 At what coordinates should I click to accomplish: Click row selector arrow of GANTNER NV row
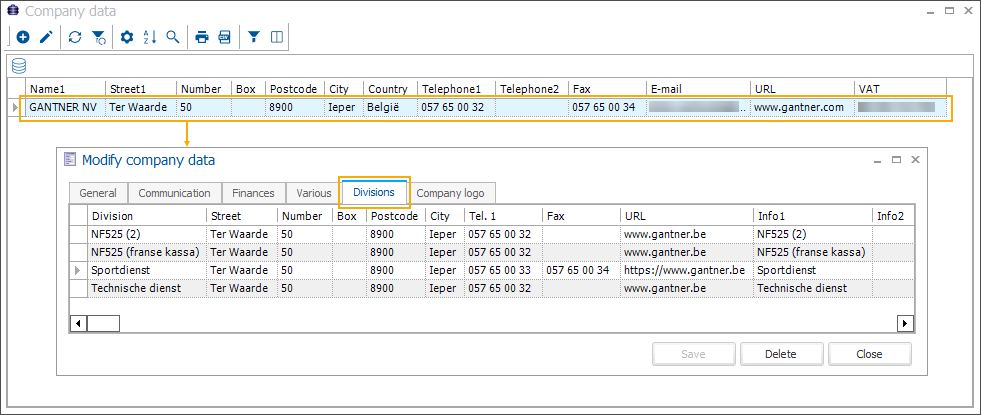[16, 107]
